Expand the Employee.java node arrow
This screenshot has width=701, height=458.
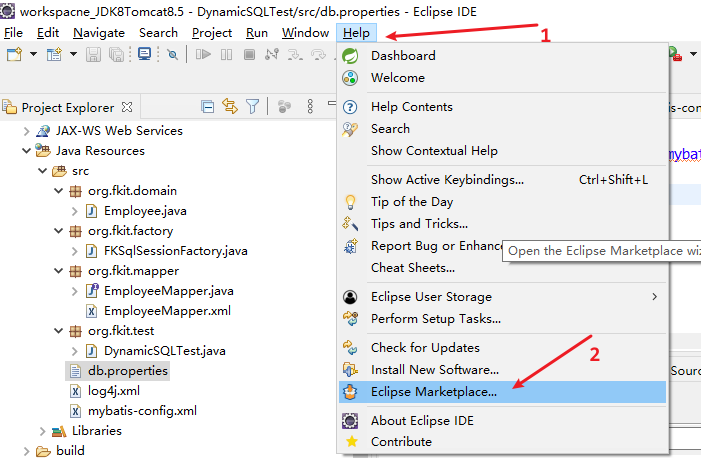[x=75, y=211]
